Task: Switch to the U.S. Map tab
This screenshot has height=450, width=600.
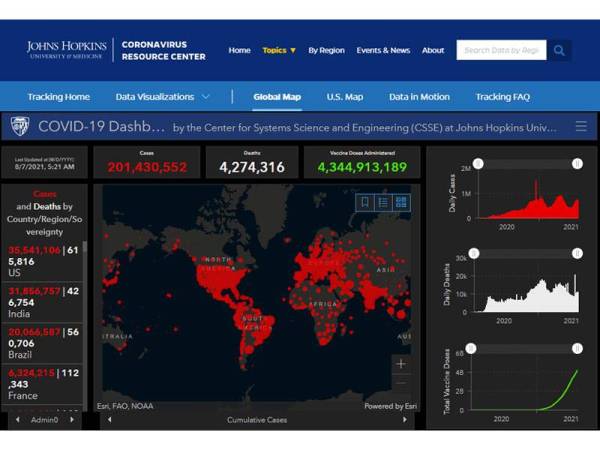Action: pyautogui.click(x=345, y=97)
